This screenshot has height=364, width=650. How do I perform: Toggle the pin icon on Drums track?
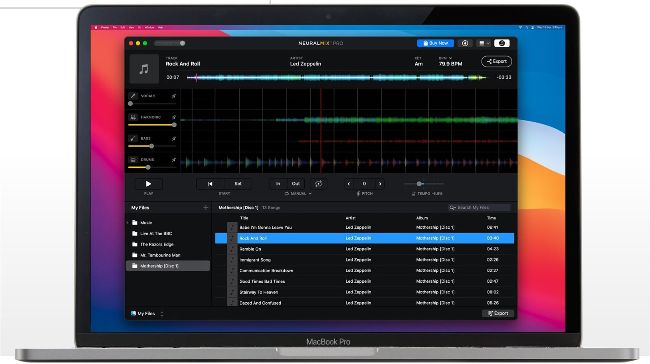pos(174,160)
